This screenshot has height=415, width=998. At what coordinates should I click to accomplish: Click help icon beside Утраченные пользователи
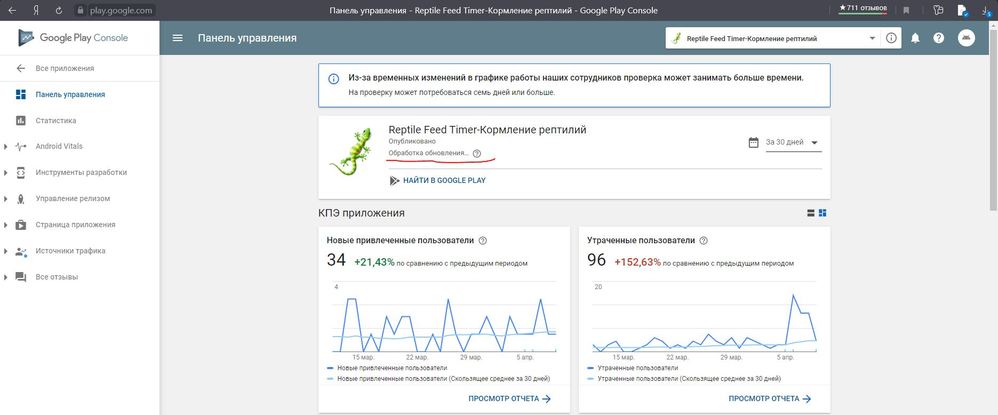point(703,240)
